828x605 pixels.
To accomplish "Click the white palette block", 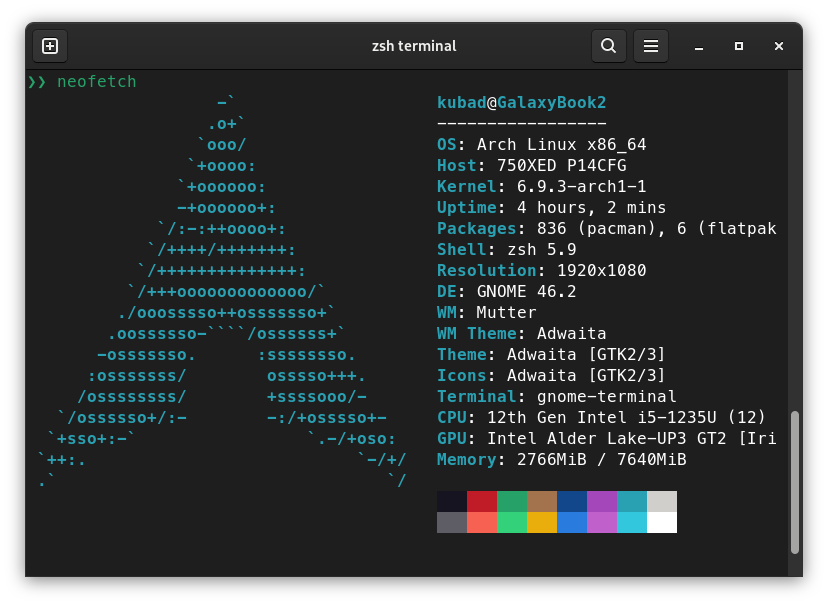I will (x=662, y=523).
